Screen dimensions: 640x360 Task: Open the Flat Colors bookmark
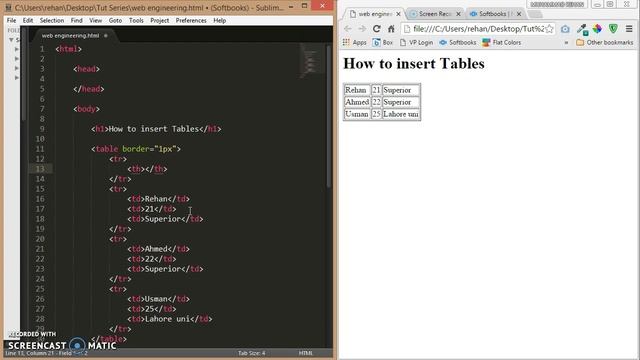(502, 42)
